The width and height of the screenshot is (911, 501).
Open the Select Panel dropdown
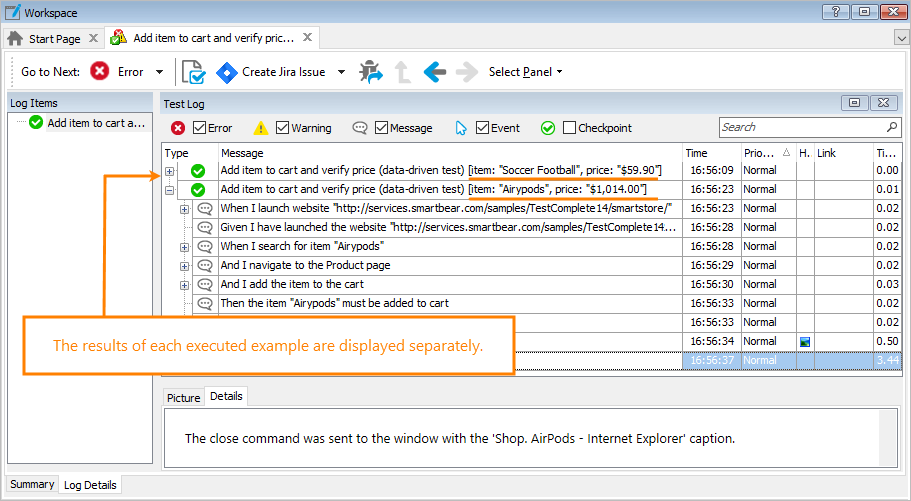point(525,72)
